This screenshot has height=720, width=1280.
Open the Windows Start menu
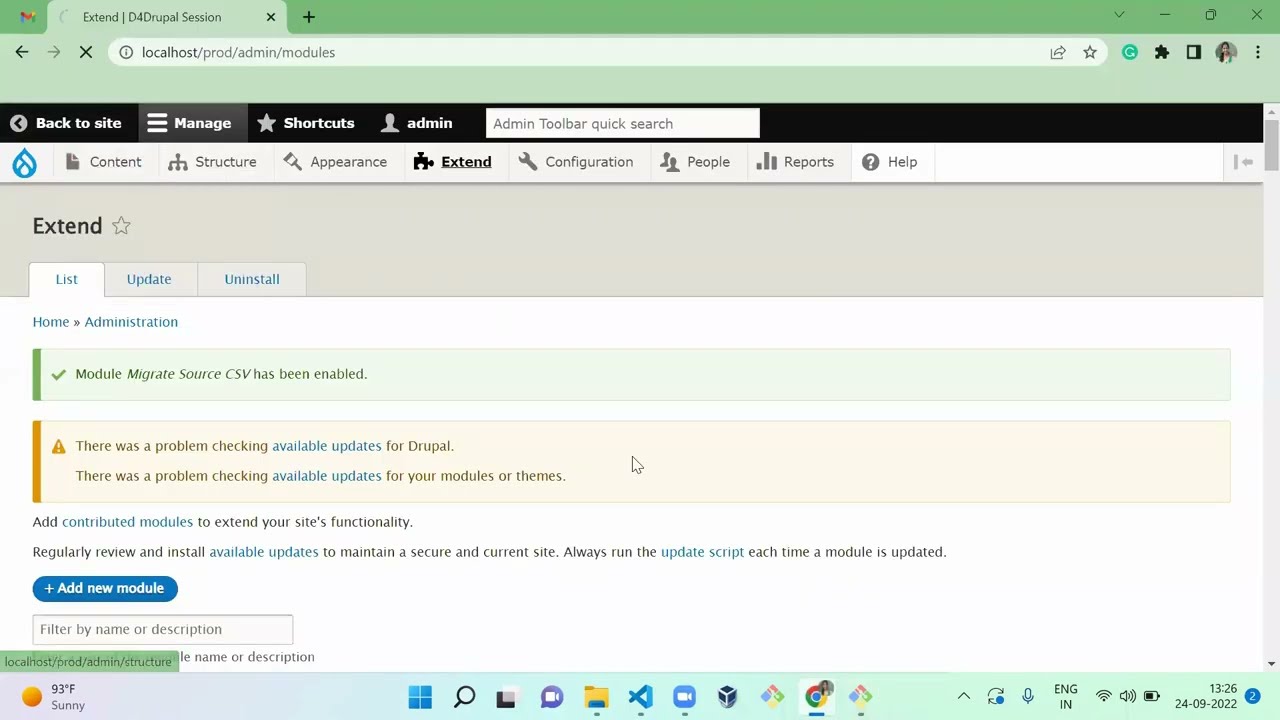(x=420, y=697)
